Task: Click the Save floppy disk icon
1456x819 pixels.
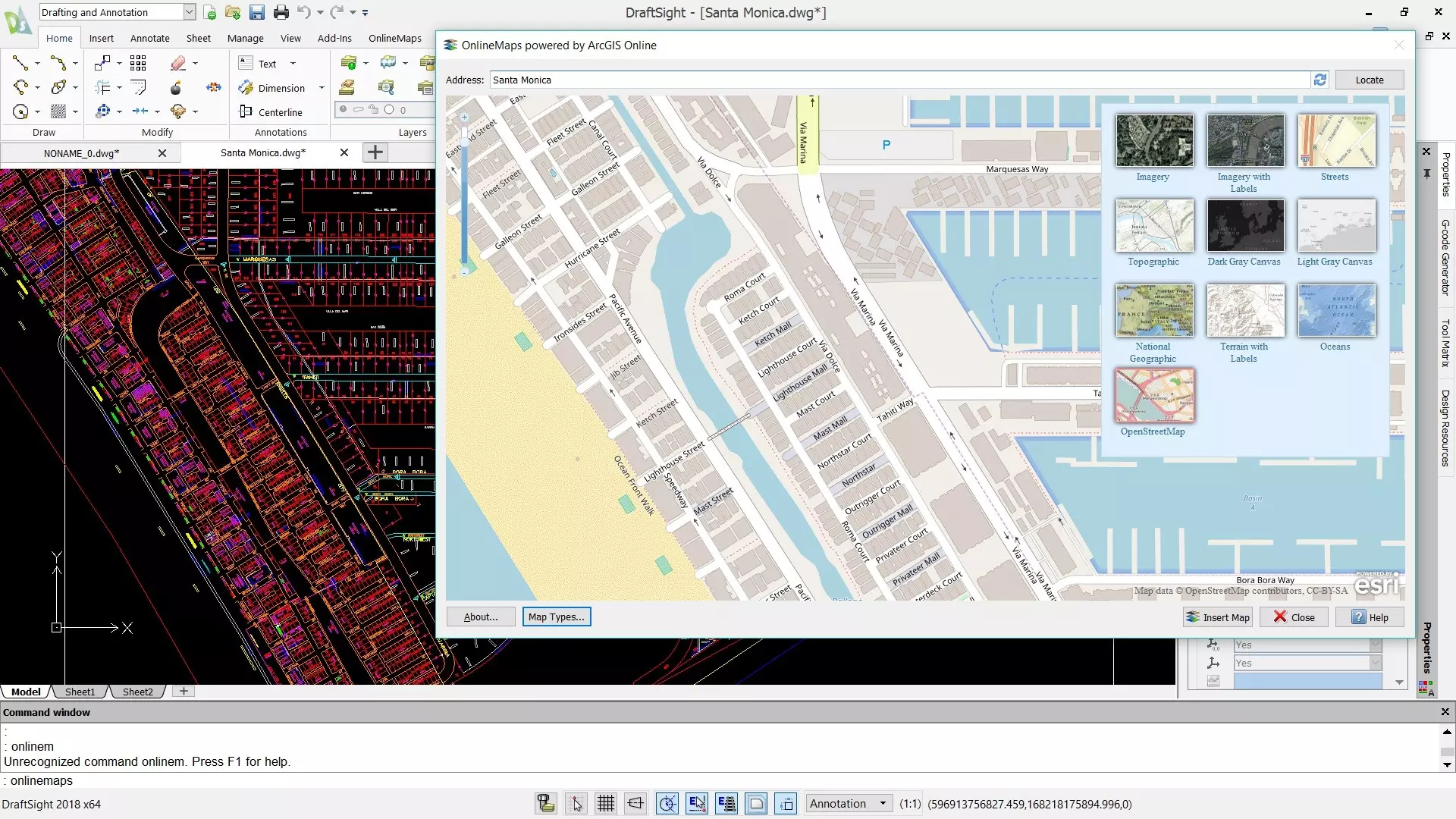Action: pyautogui.click(x=256, y=12)
